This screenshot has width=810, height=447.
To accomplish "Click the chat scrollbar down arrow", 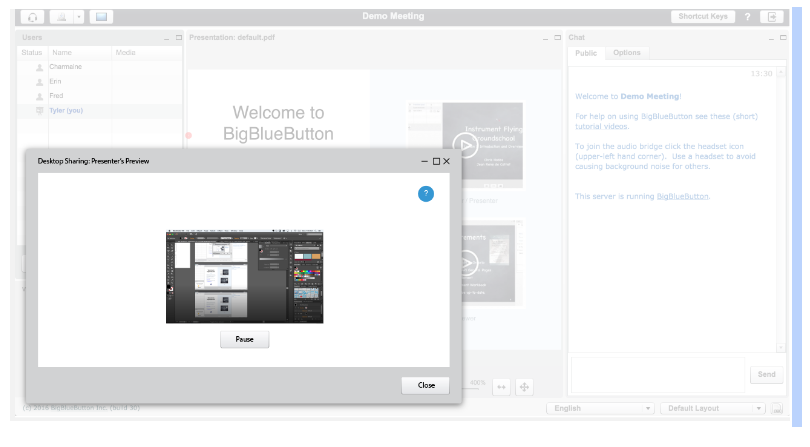I will point(781,348).
